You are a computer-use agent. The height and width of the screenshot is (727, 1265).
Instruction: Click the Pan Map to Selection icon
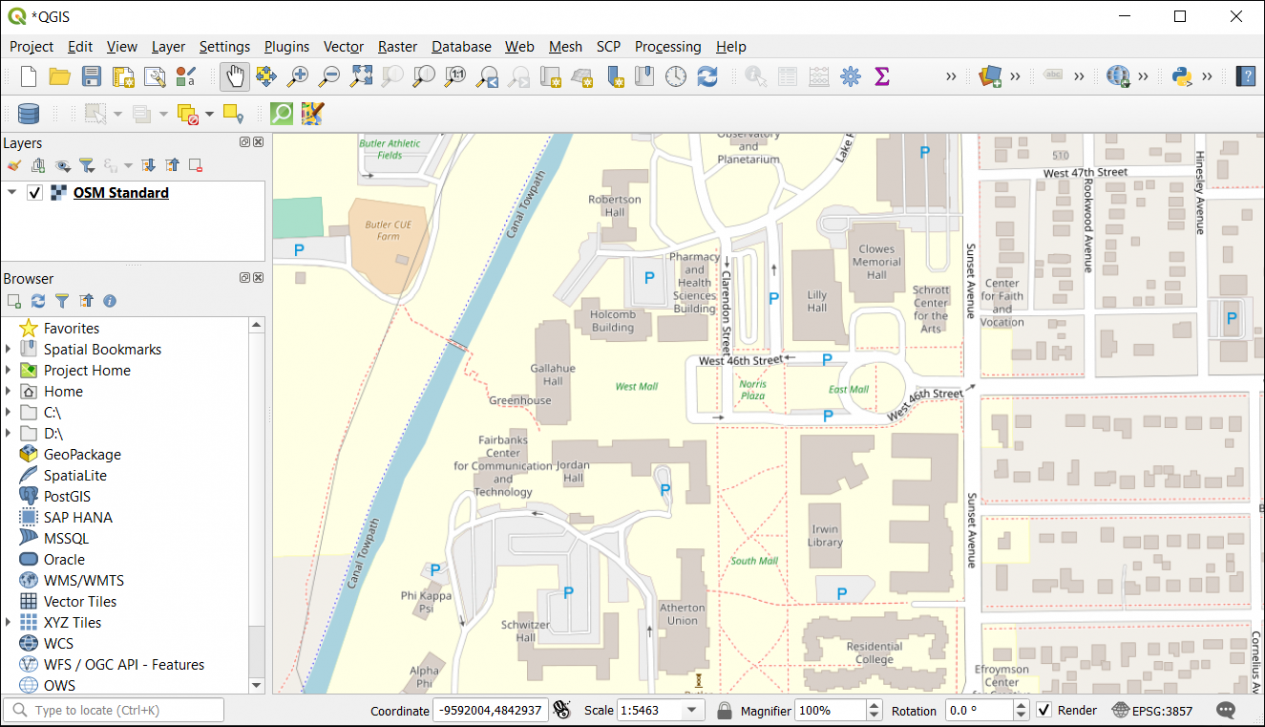[x=266, y=76]
